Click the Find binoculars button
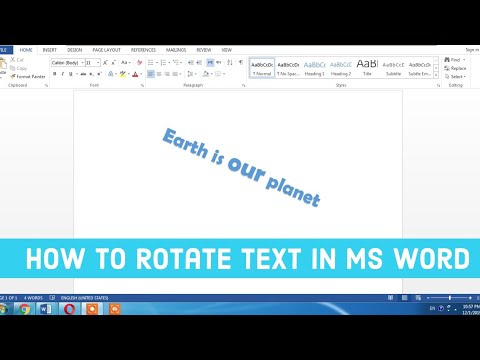Viewport: 480px width, 360px height. (453, 60)
